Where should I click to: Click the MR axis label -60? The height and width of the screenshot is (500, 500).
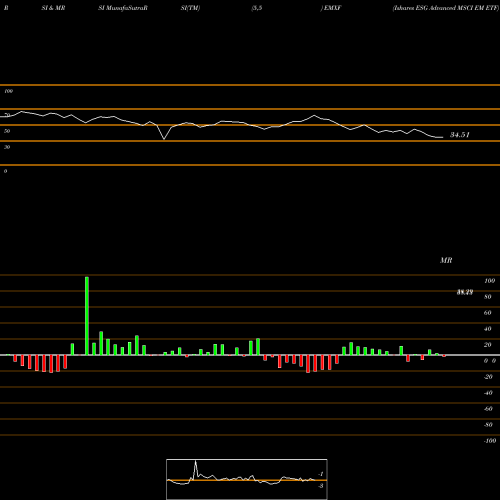tap(488, 409)
